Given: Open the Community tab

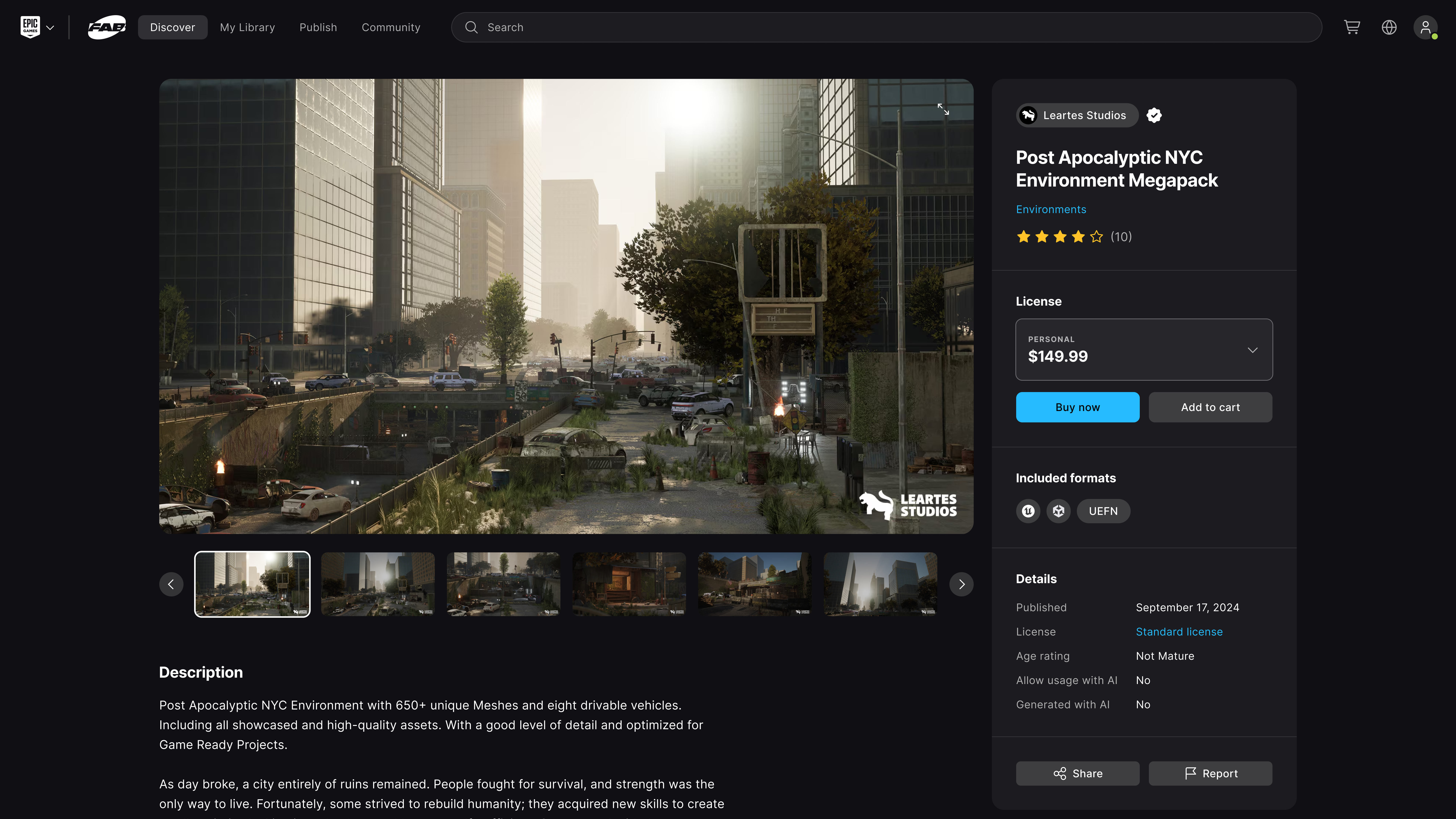Looking at the screenshot, I should point(391,27).
